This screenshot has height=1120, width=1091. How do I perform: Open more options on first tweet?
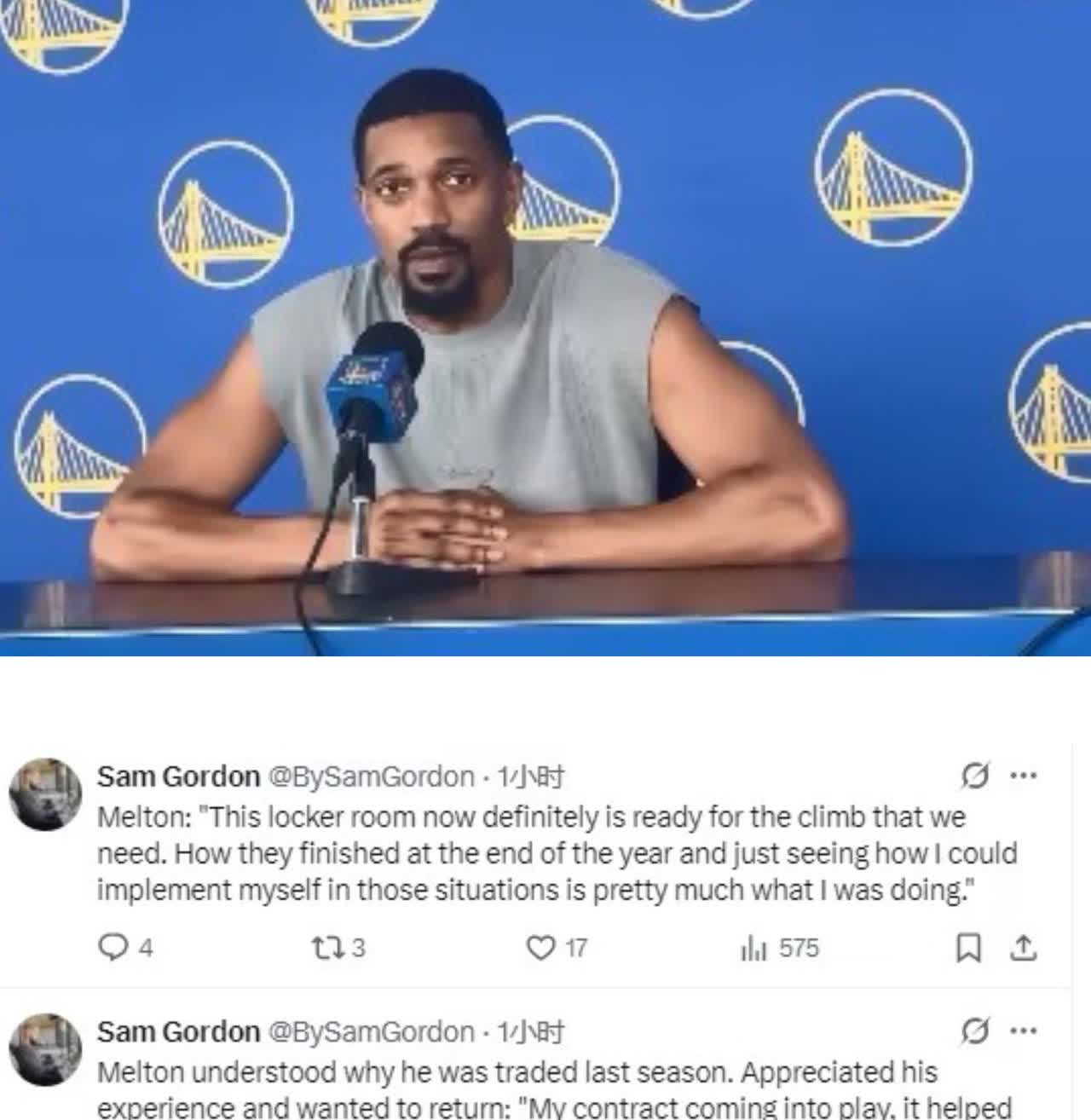tap(1023, 776)
